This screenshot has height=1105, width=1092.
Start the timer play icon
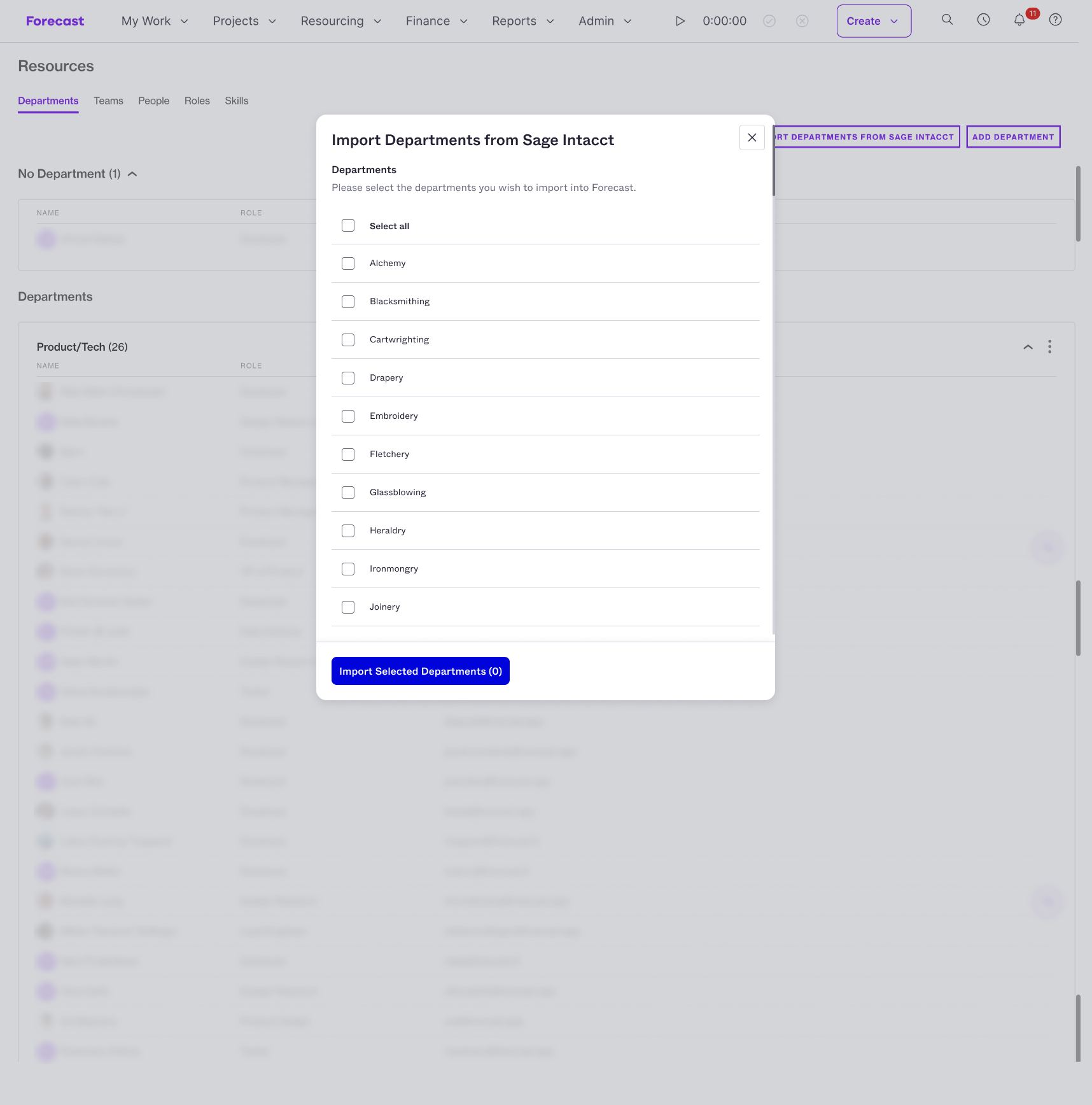point(680,21)
